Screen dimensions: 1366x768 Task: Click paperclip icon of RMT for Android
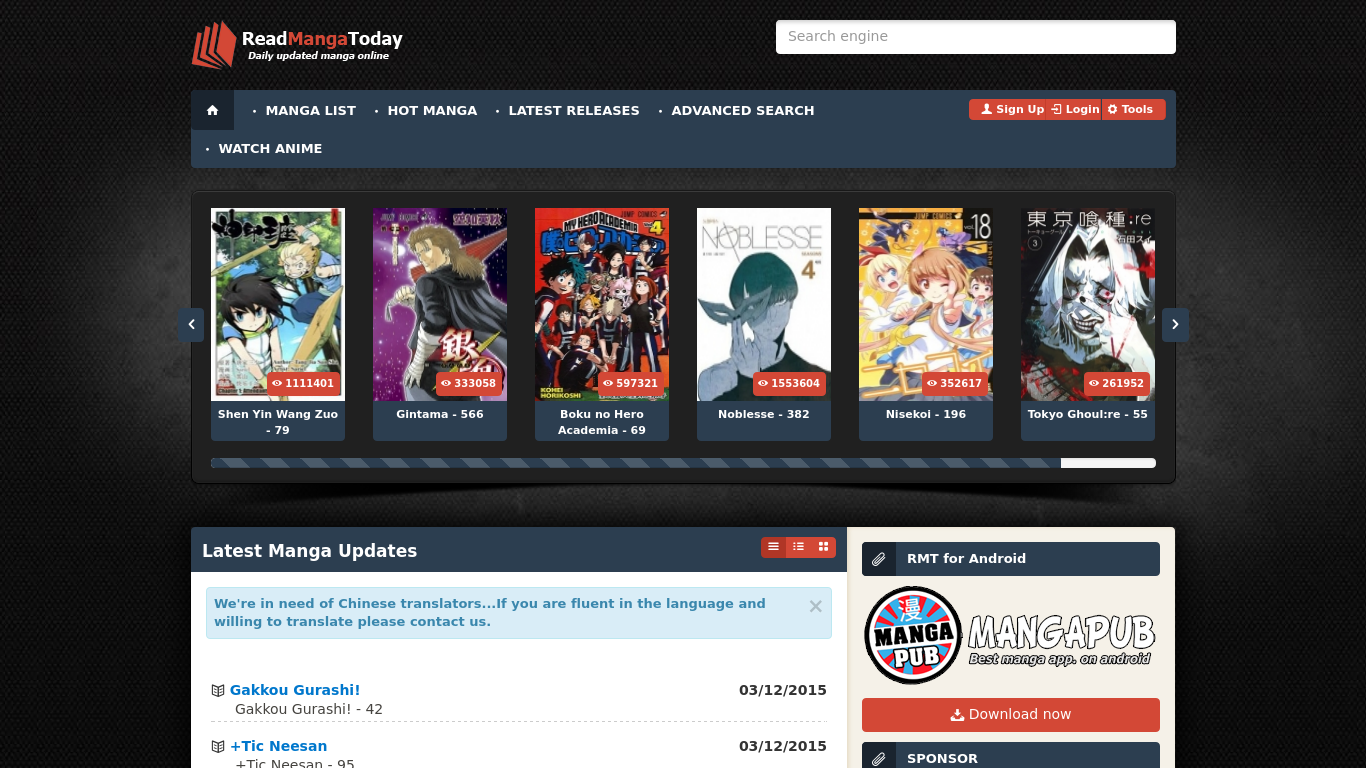click(878, 559)
